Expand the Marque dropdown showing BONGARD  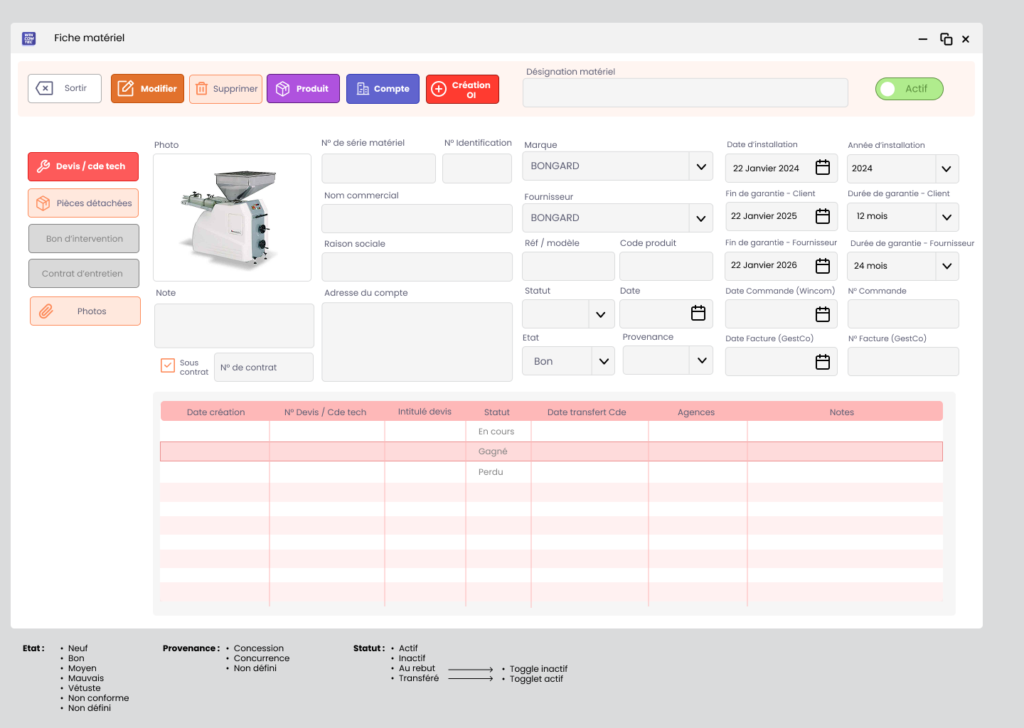(699, 166)
